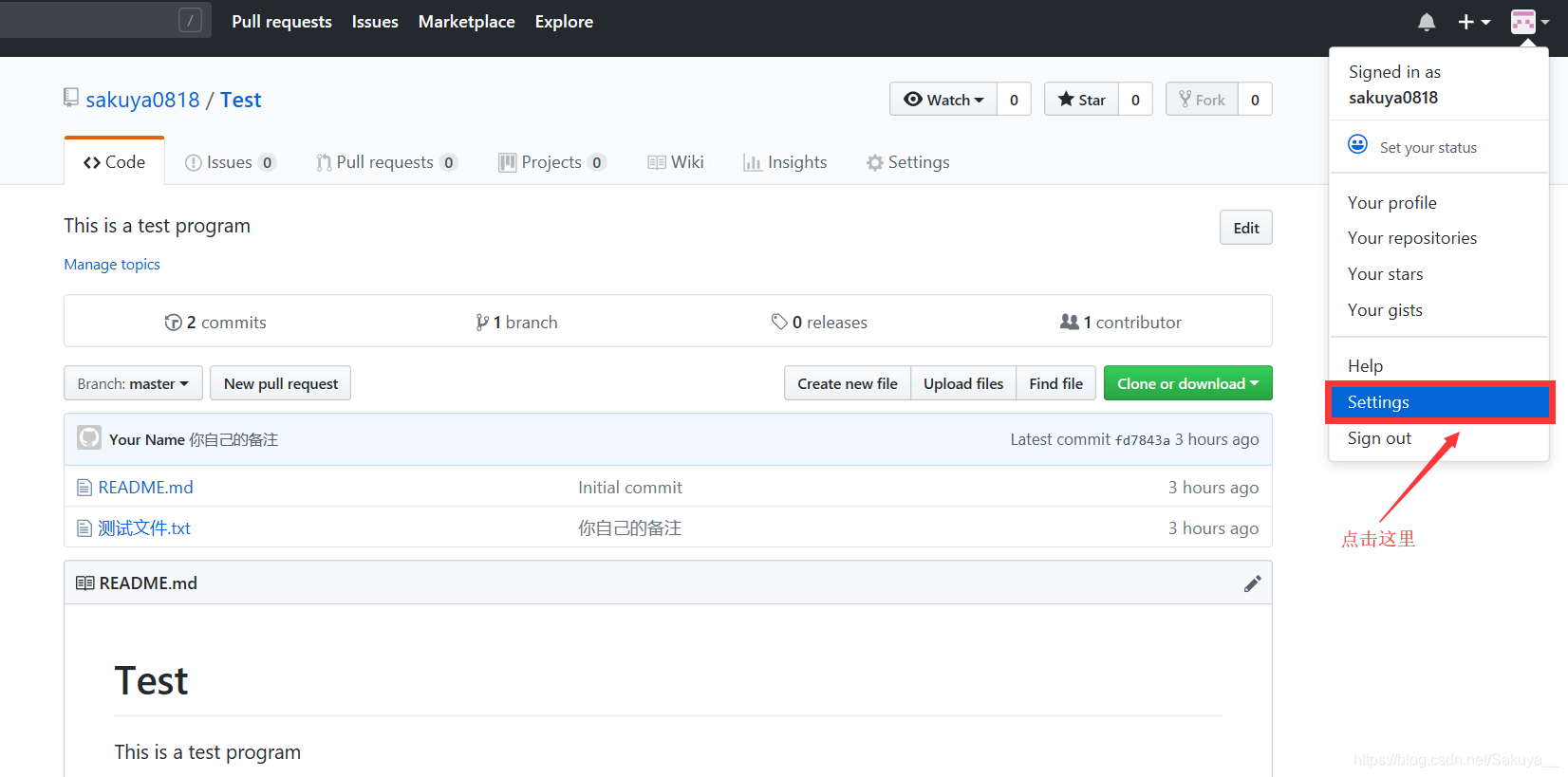Click the branch icon next to 1 branch

(482, 323)
